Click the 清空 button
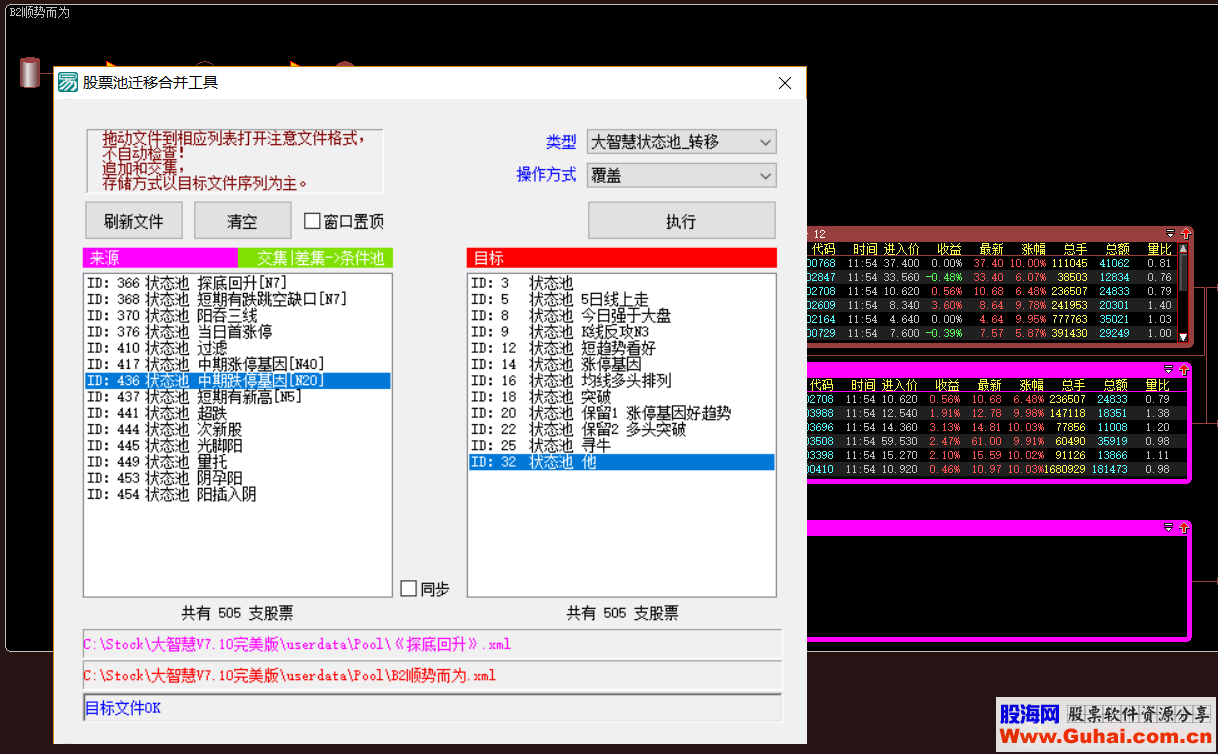Viewport: 1218px width, 754px height. [x=241, y=221]
